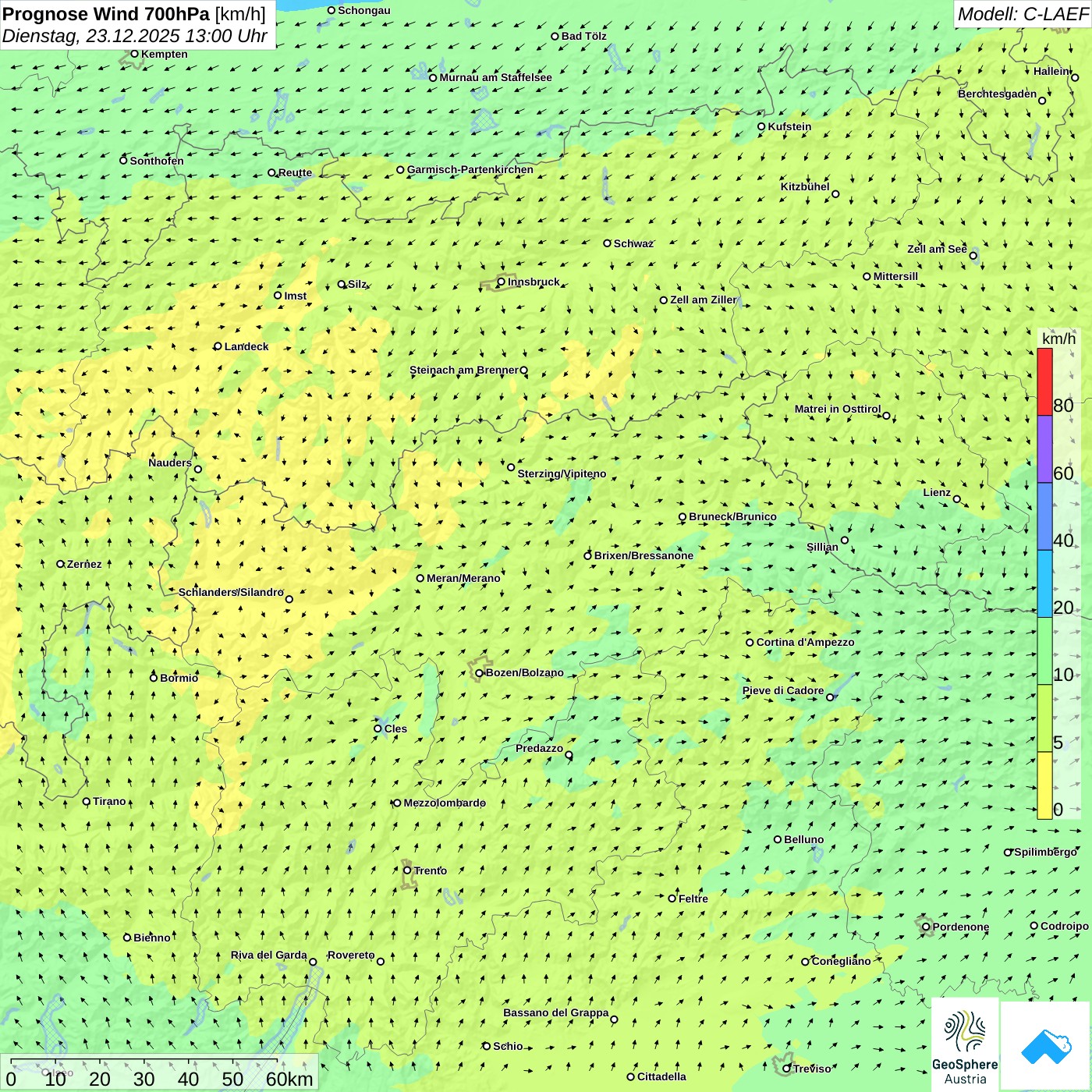Click the Sterzing/Vipiteno label
This screenshot has width=1092, height=1092.
pyautogui.click(x=562, y=473)
